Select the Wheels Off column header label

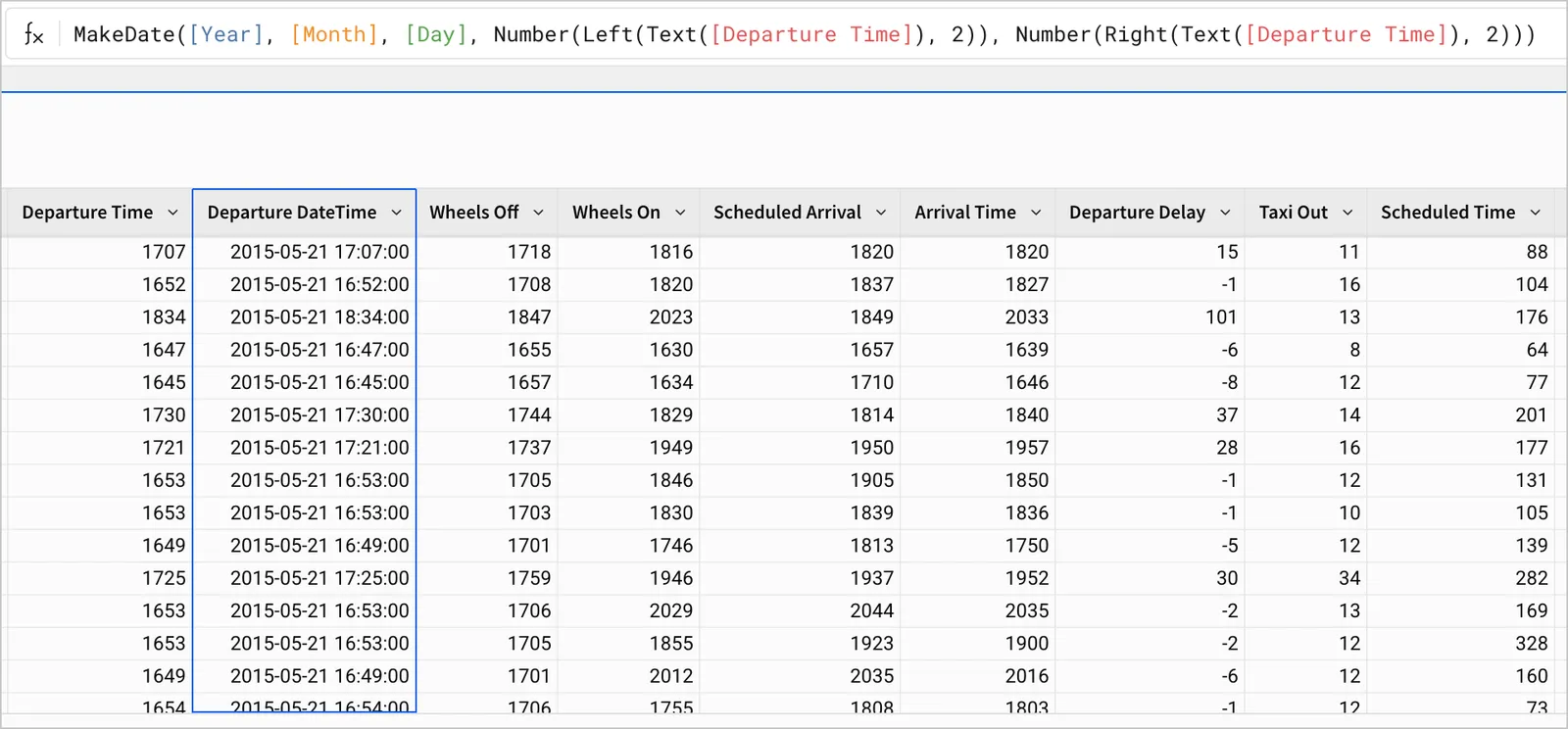point(474,213)
